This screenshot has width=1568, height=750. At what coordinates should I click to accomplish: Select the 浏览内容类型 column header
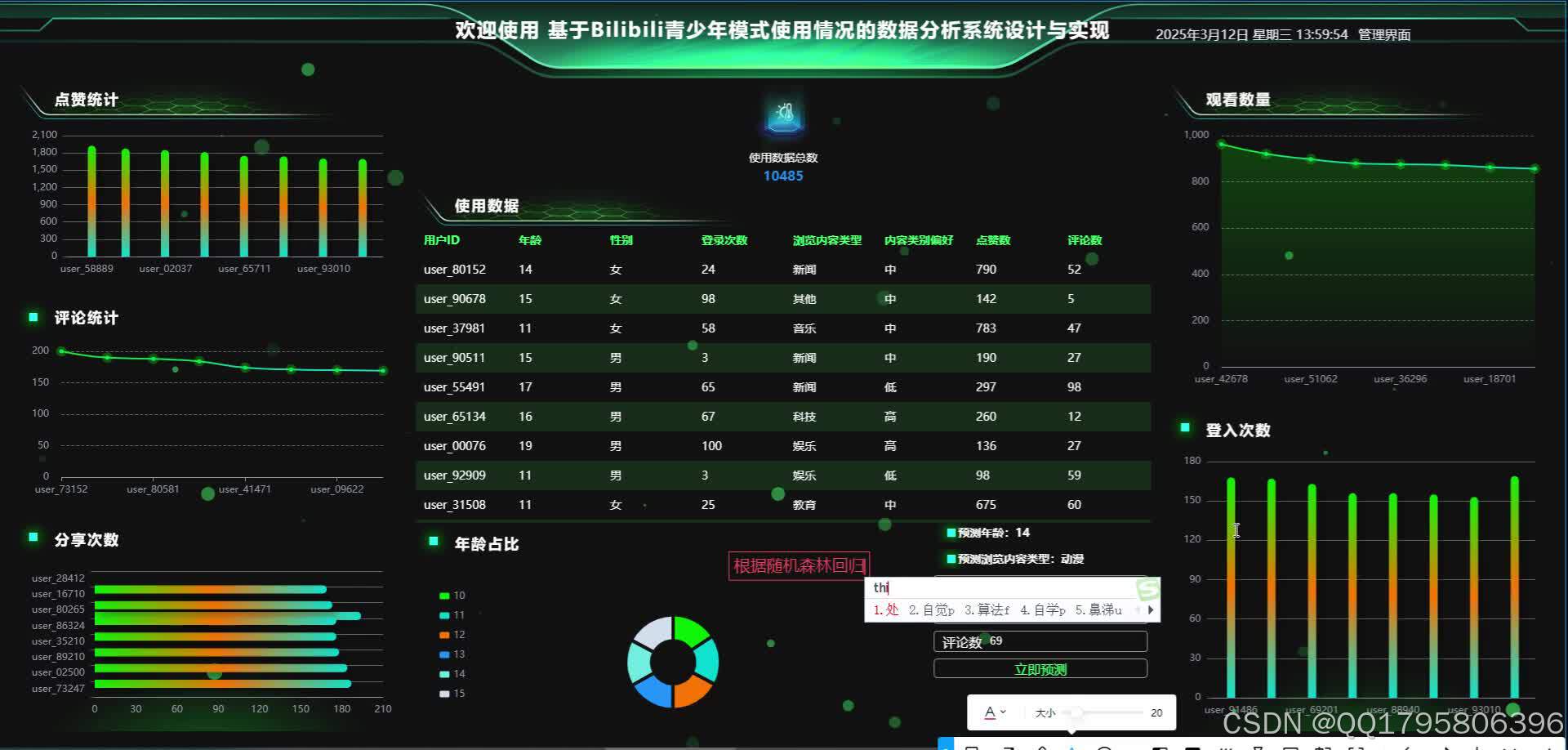coord(827,240)
